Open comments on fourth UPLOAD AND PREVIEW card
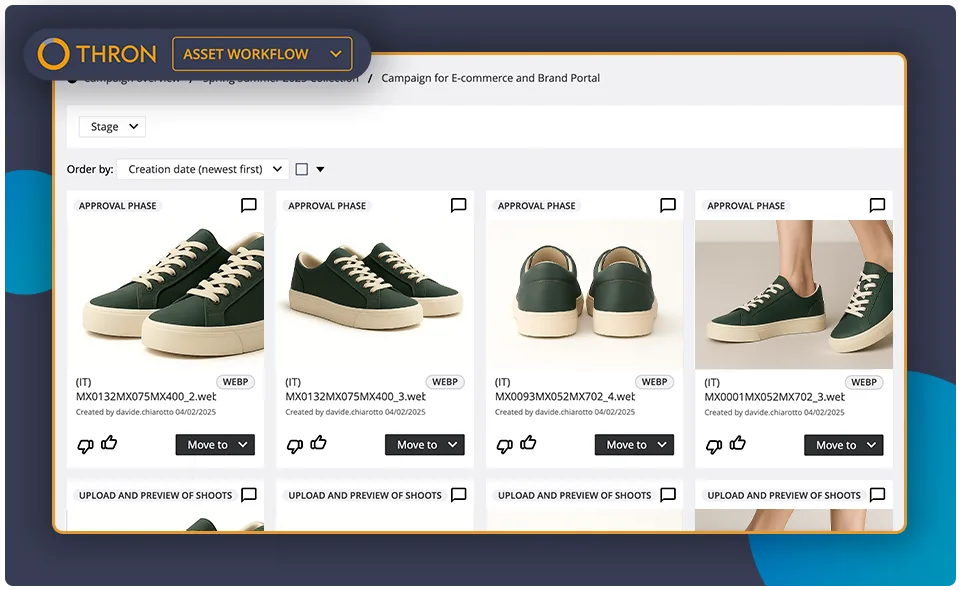This screenshot has width=960, height=590. [x=877, y=495]
